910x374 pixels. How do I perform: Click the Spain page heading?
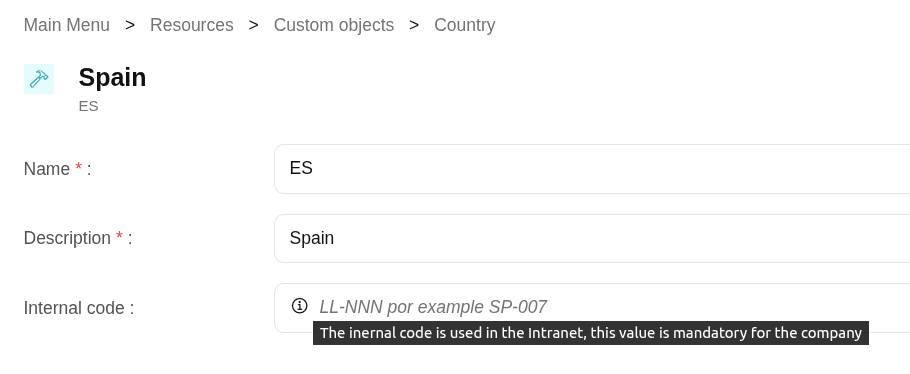point(113,77)
